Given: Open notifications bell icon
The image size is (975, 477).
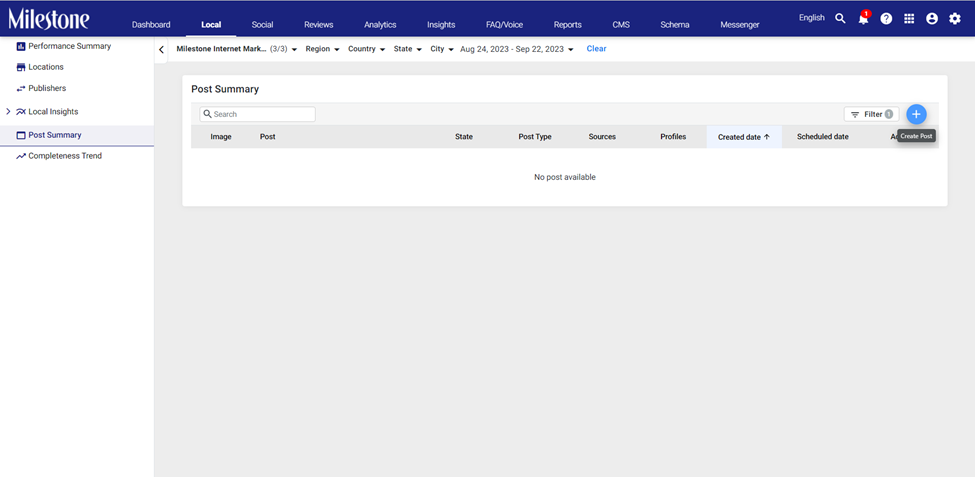Looking at the screenshot, I should (863, 19).
